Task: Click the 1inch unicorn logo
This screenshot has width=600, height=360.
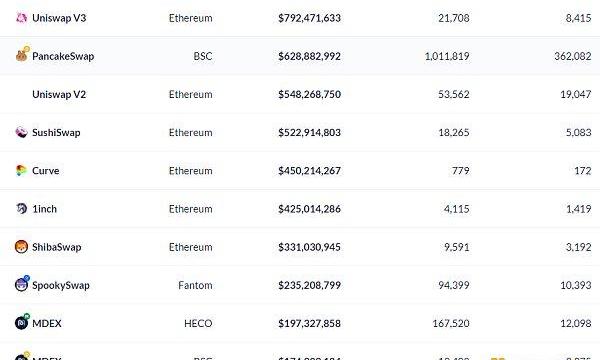Action: 21,209
